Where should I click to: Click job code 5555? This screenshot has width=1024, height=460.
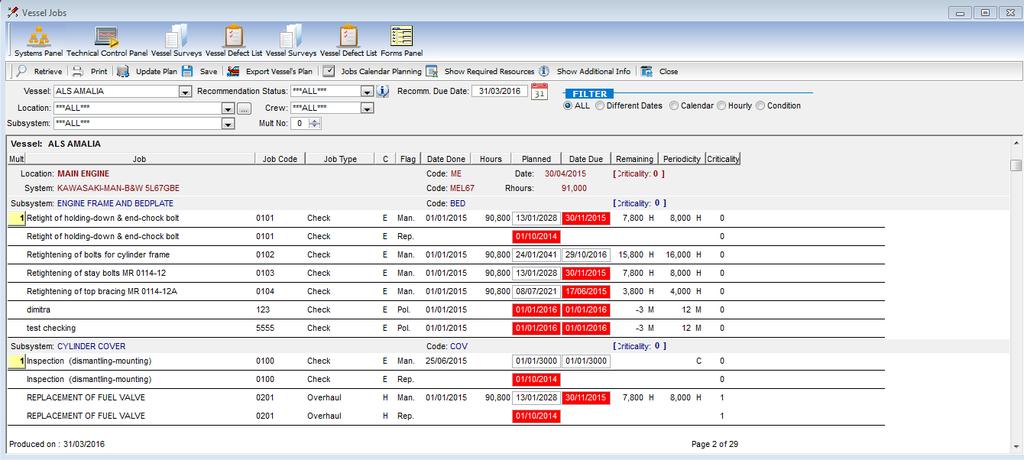(x=265, y=327)
